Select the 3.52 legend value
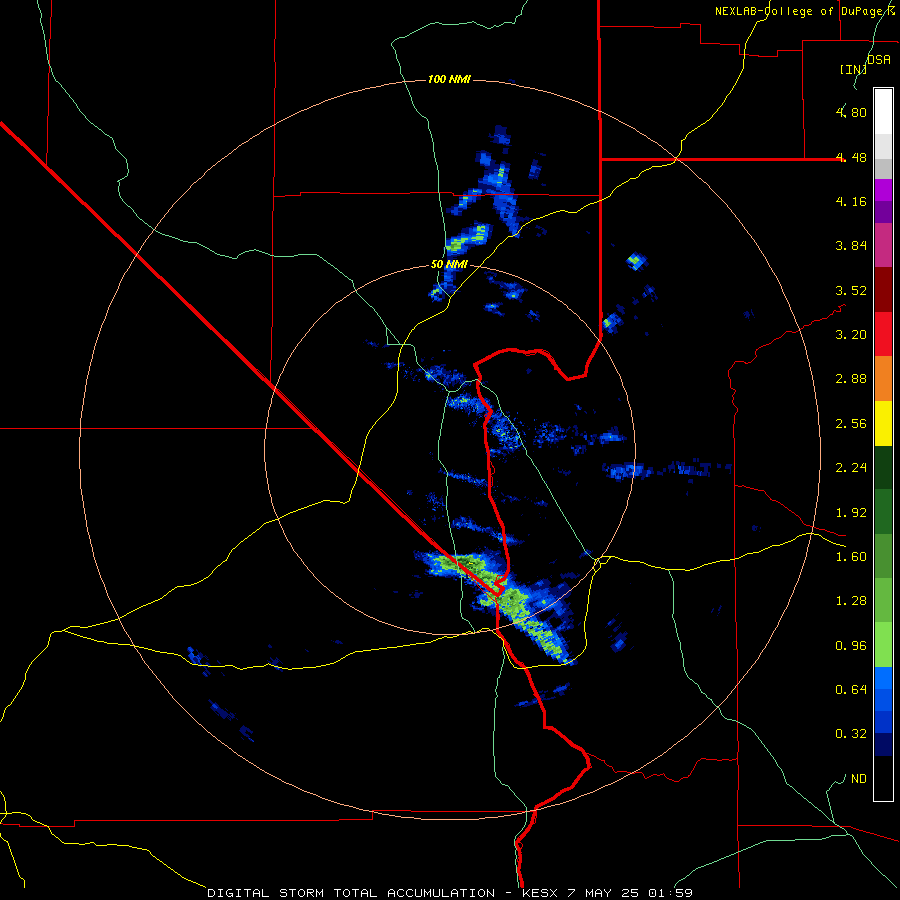900x900 pixels. coord(851,290)
